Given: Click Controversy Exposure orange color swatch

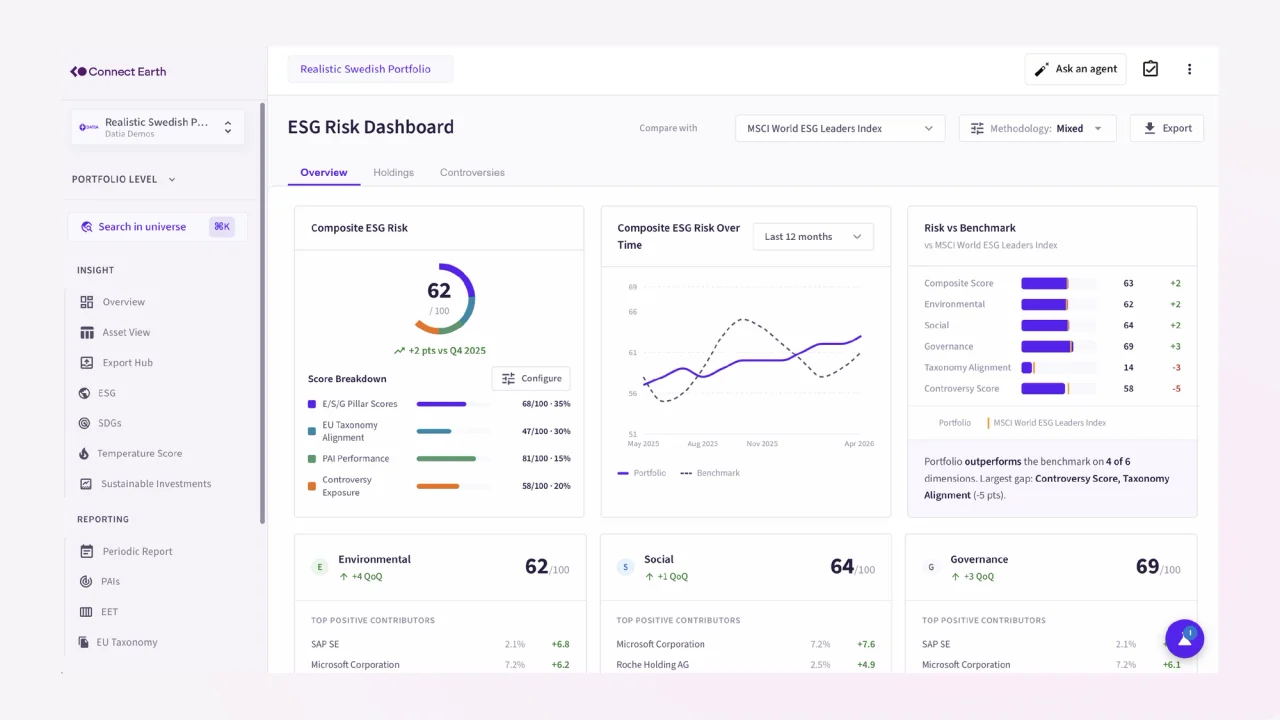Looking at the screenshot, I should 312,486.
